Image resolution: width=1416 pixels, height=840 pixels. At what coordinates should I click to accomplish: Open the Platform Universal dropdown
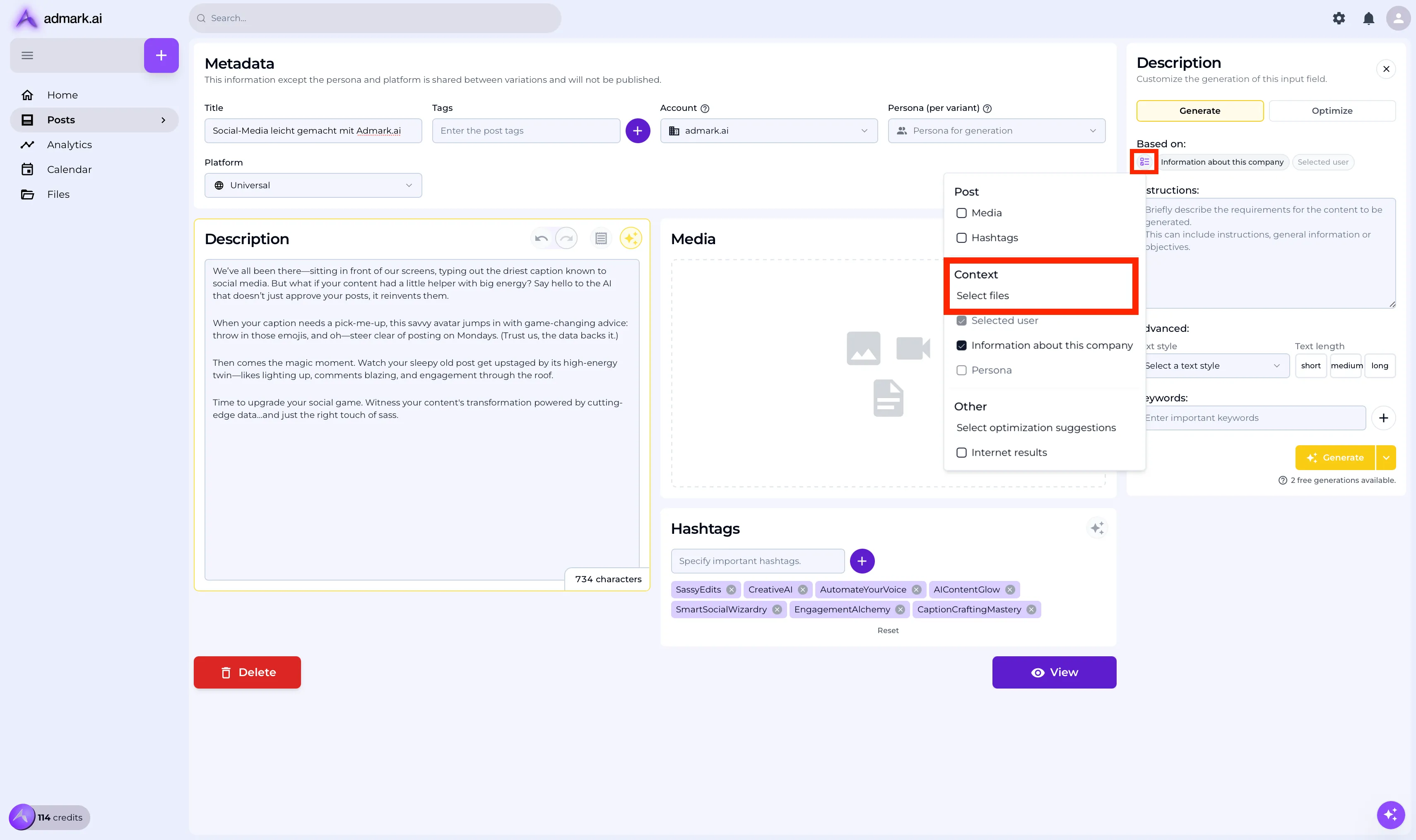[x=313, y=185]
